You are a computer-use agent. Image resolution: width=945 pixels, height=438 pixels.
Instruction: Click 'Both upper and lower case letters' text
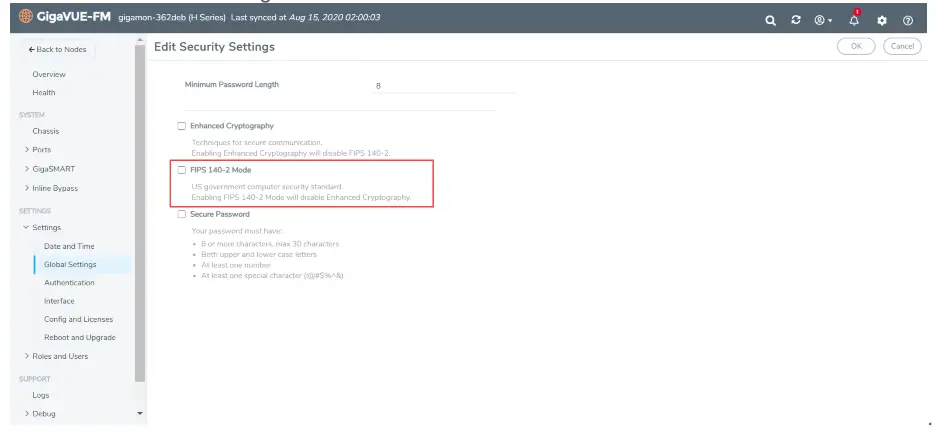(x=259, y=254)
